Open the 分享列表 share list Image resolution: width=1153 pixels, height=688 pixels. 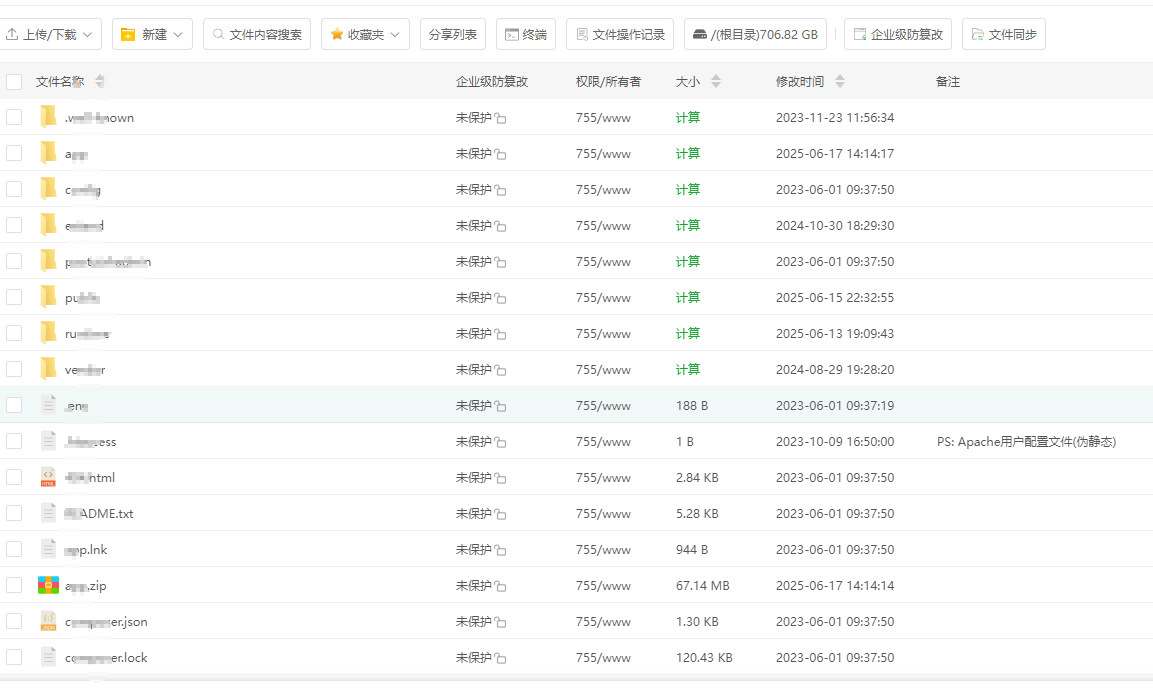(x=452, y=34)
